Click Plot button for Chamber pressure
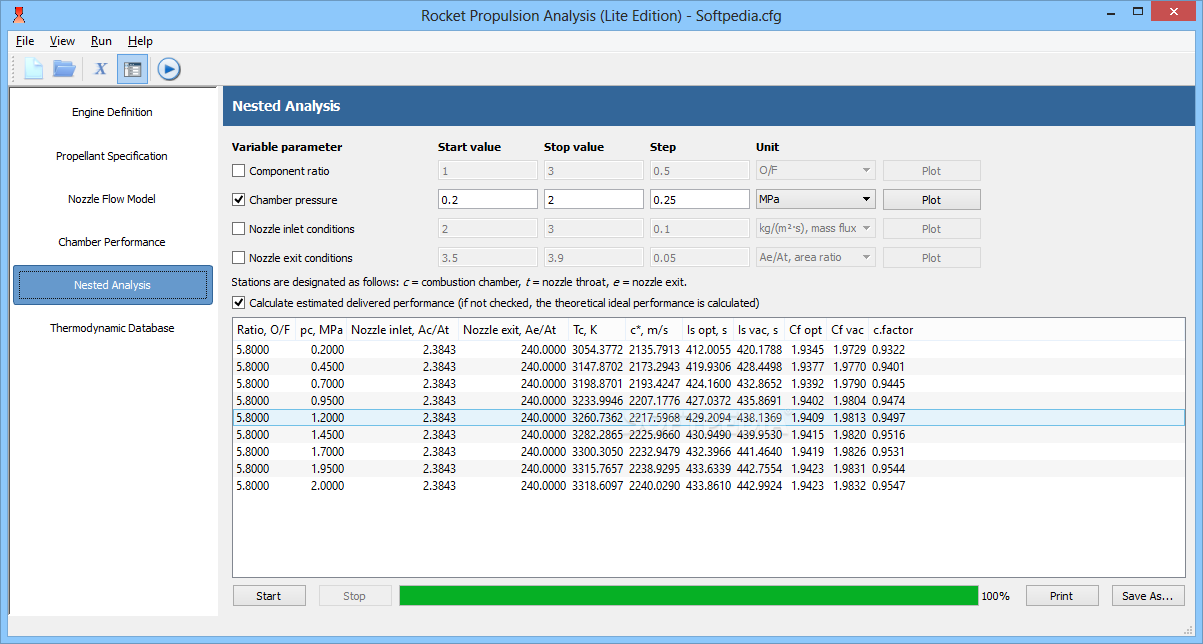The height and width of the screenshot is (644, 1203). click(931, 200)
